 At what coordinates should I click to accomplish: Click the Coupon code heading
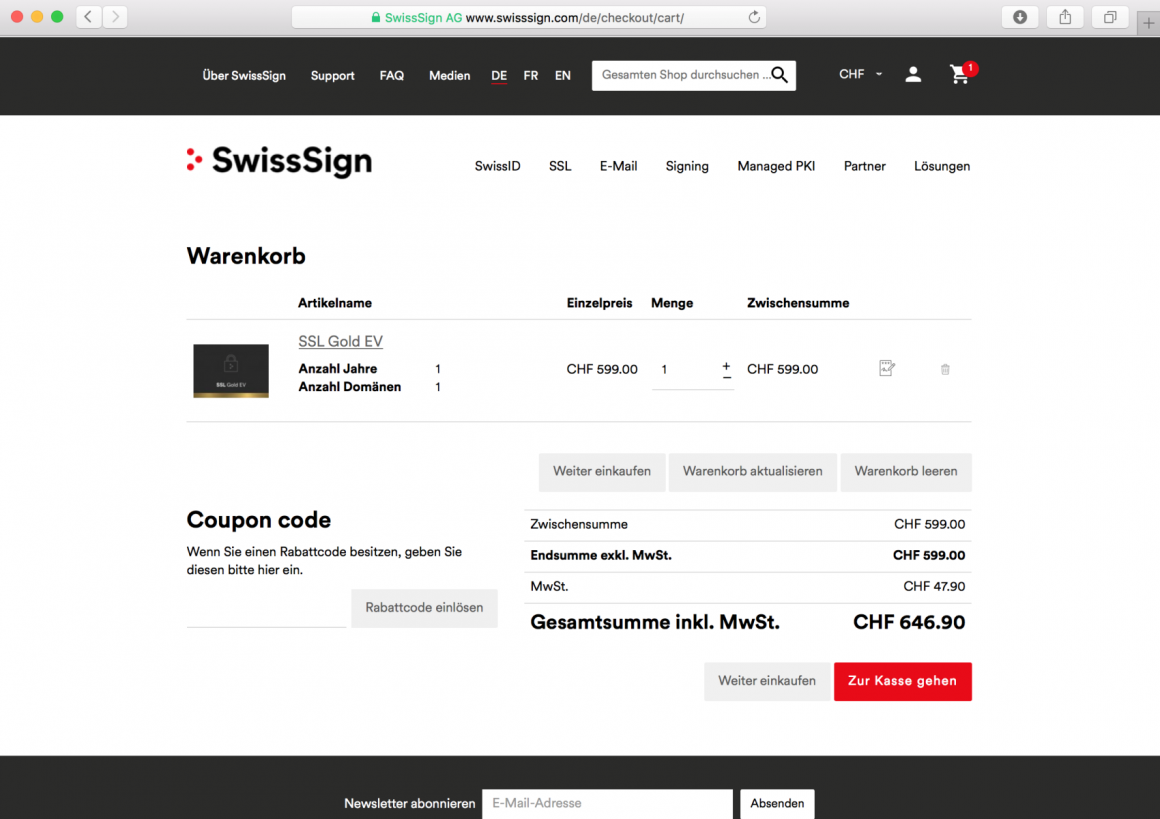coord(258,520)
